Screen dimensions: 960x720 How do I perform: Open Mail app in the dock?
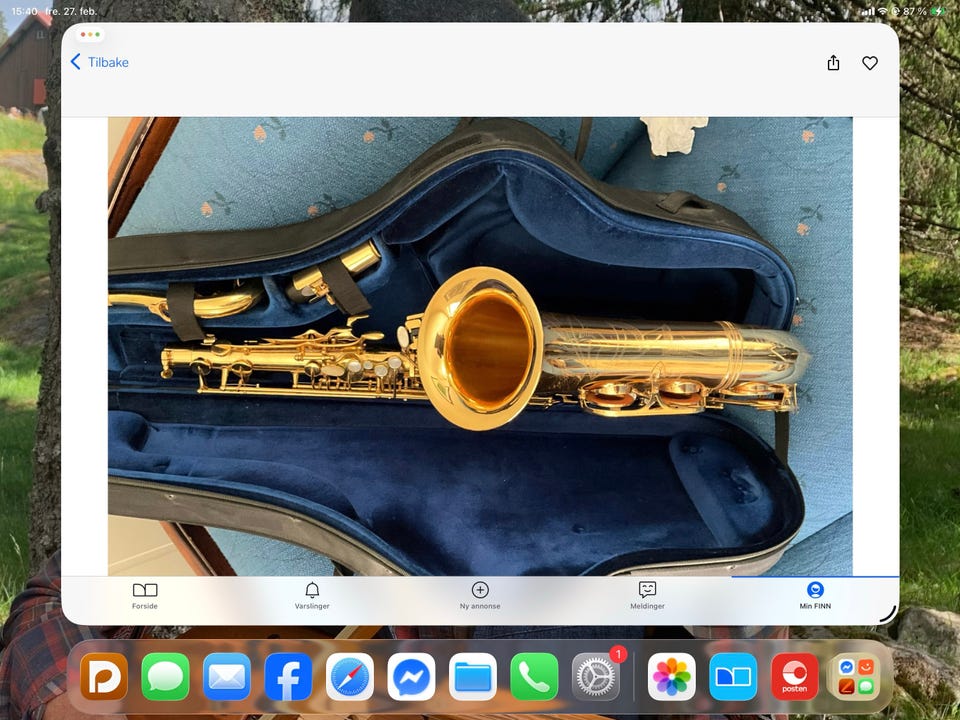227,677
